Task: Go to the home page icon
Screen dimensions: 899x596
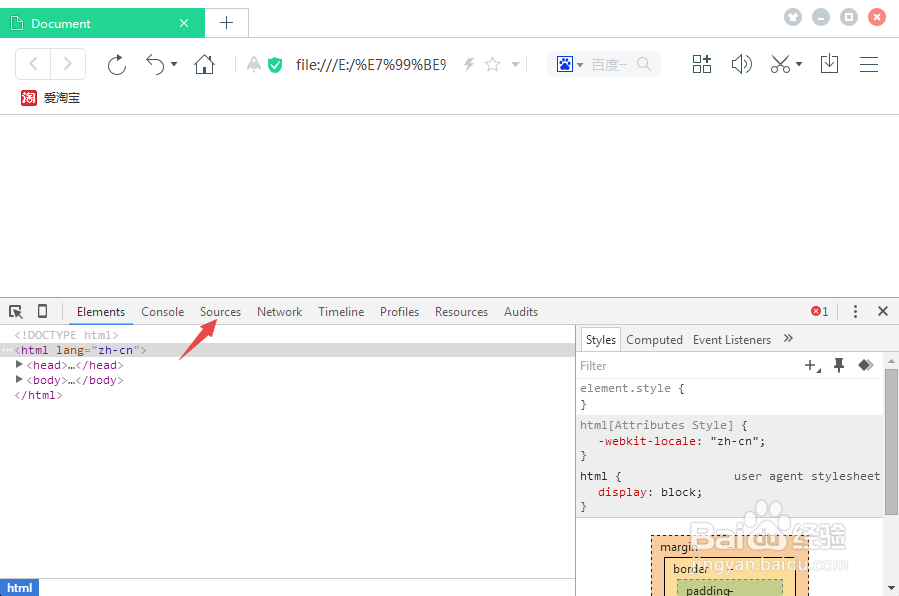Action: click(x=204, y=64)
